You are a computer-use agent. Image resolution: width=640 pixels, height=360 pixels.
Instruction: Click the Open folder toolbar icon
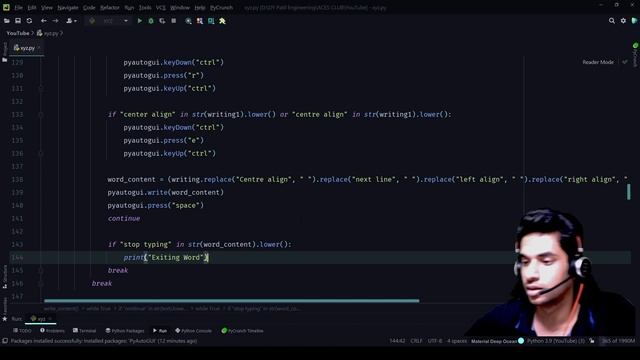click(x=7, y=21)
